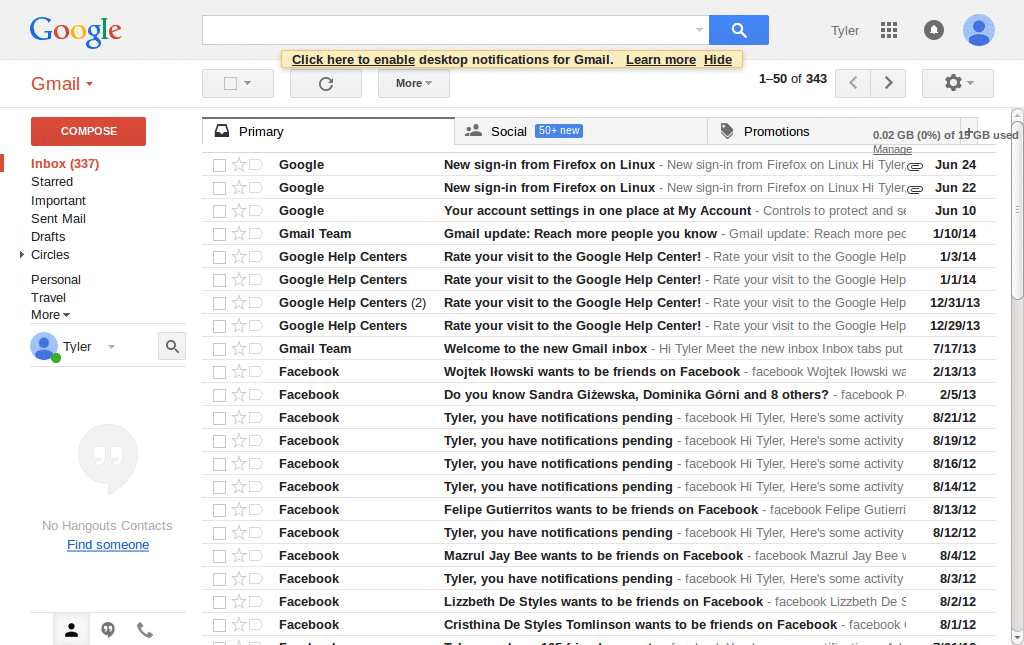The image size is (1024, 645).
Task: Show search options arrow in search box
Action: pyautogui.click(x=699, y=30)
